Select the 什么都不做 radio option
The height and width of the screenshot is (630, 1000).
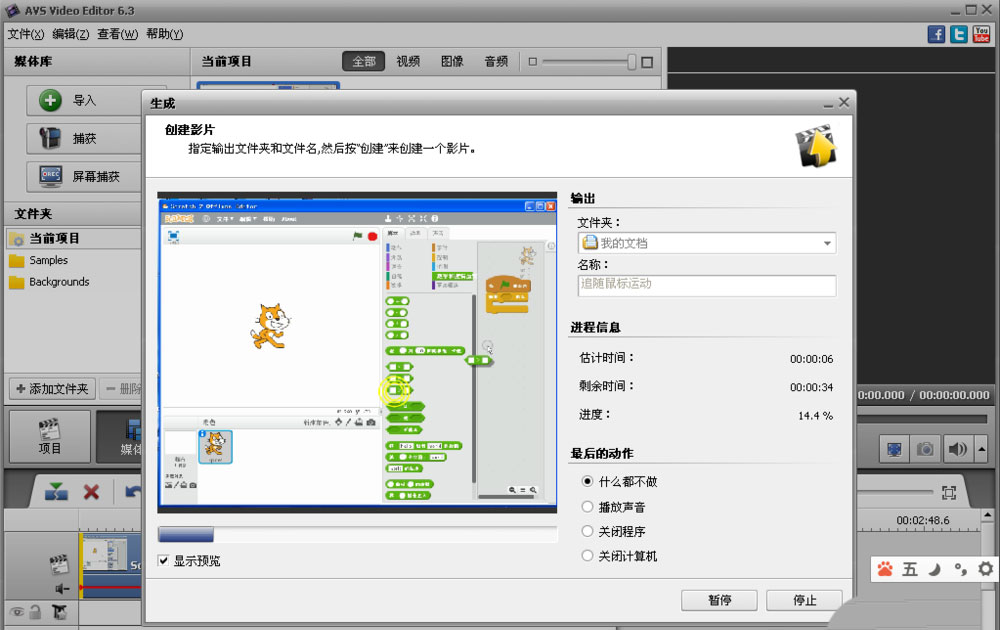(x=587, y=481)
